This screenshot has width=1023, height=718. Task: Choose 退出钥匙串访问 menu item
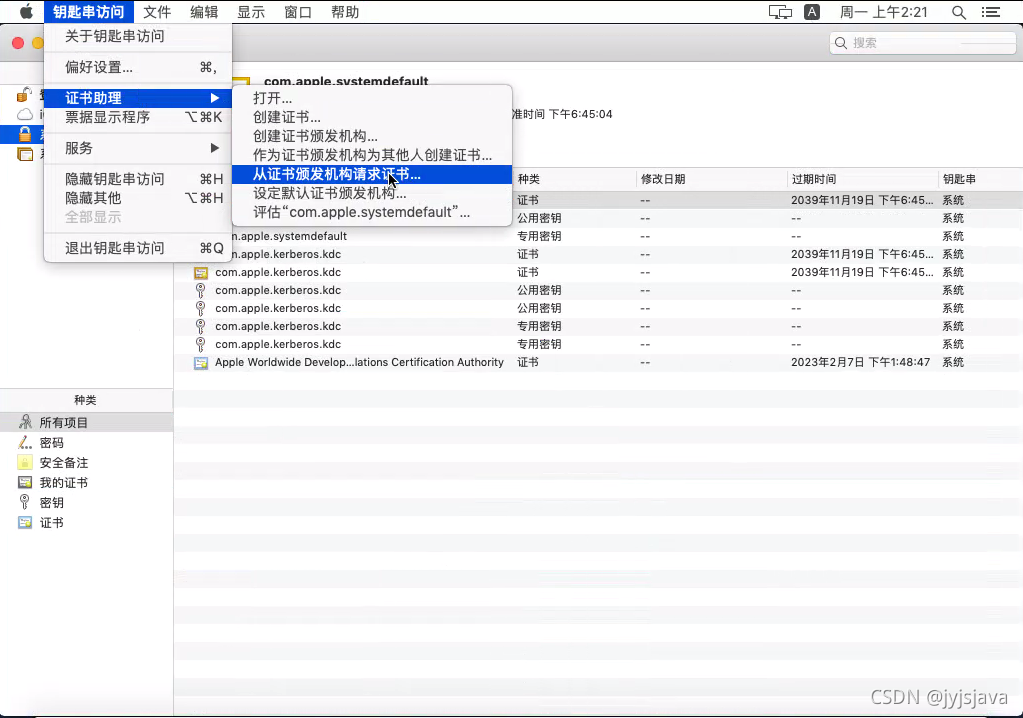tap(138, 248)
